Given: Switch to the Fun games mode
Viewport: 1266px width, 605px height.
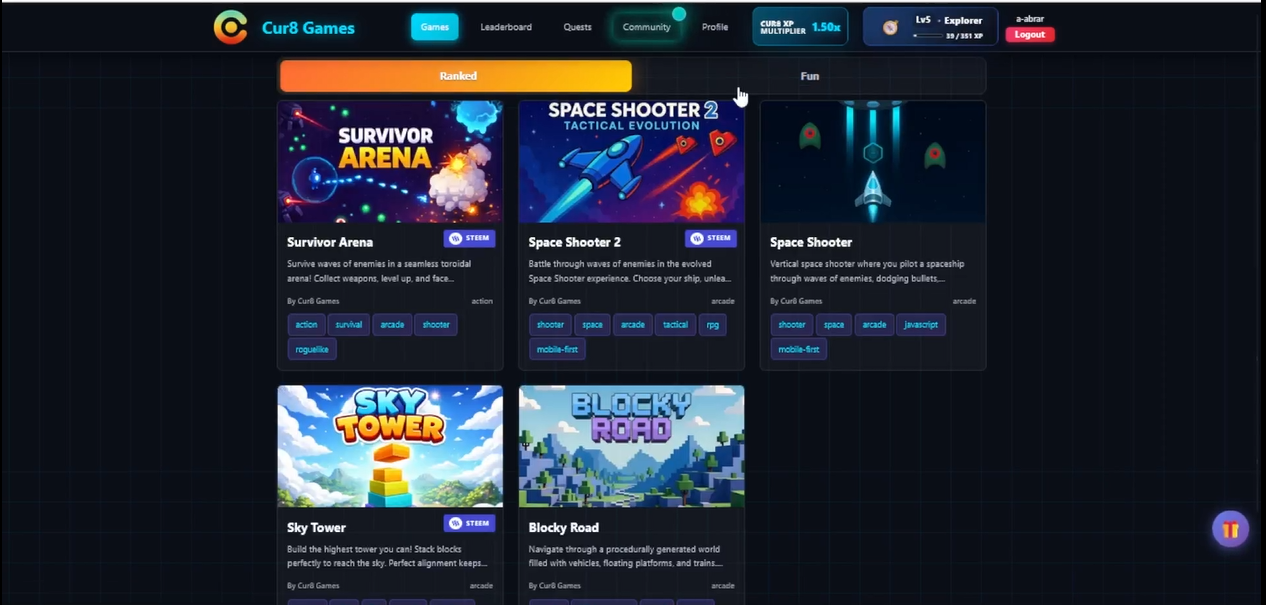Looking at the screenshot, I should click(x=809, y=76).
